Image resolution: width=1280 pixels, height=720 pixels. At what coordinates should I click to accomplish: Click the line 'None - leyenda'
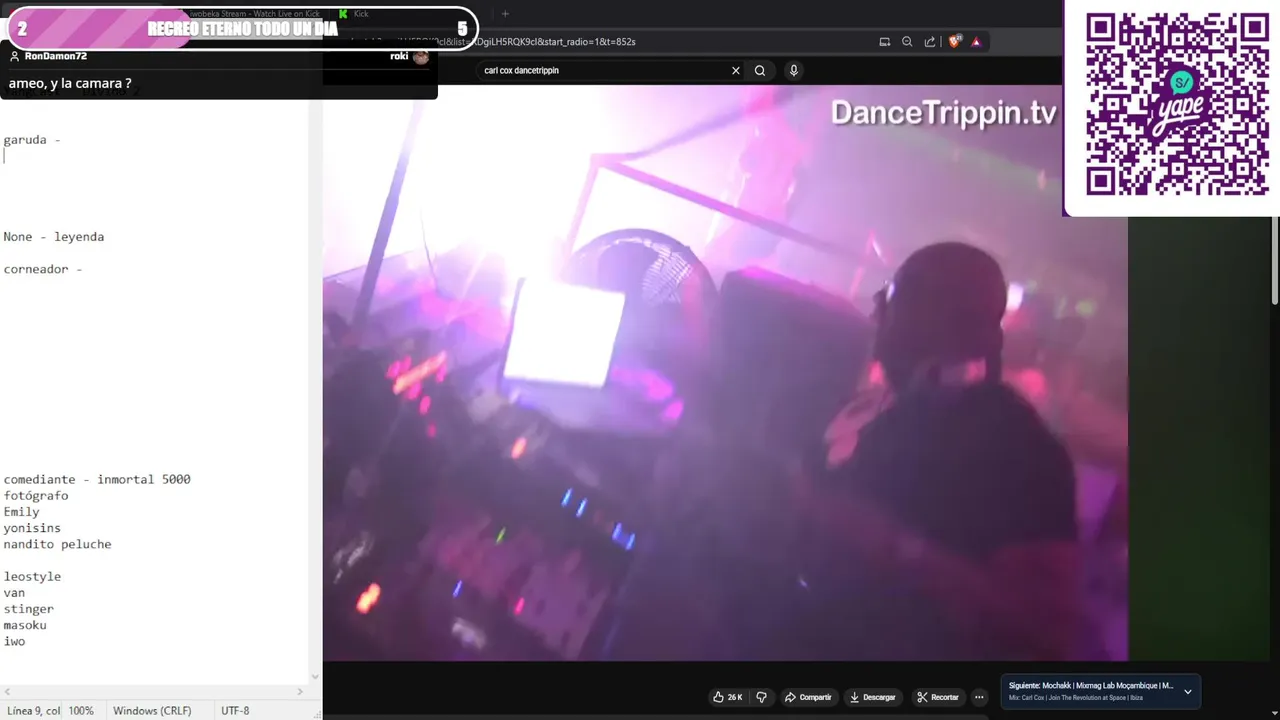coord(54,237)
